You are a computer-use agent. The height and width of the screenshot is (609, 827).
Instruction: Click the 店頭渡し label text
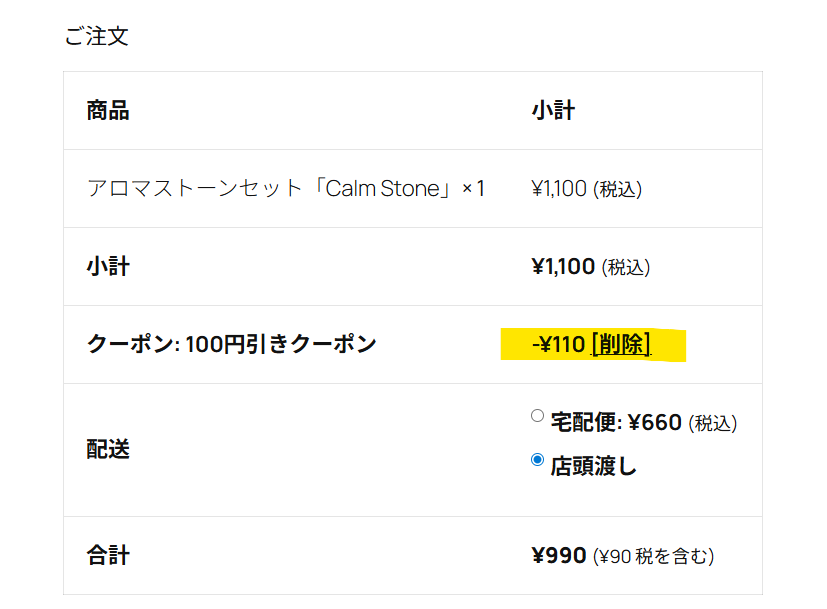[x=593, y=466]
